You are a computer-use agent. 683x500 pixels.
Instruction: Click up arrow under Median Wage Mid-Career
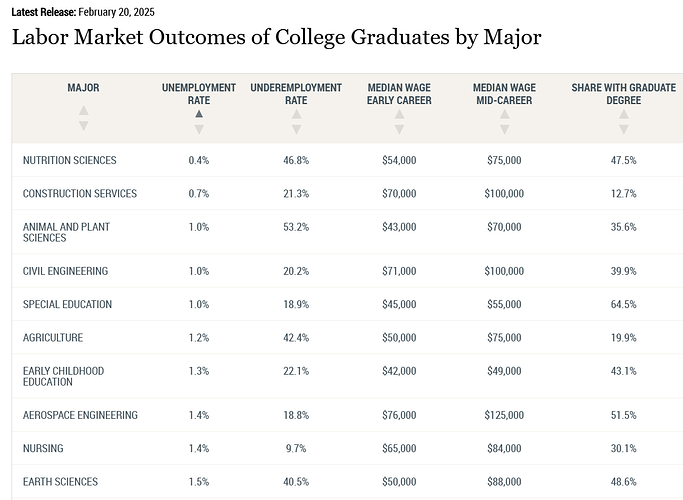point(504,114)
